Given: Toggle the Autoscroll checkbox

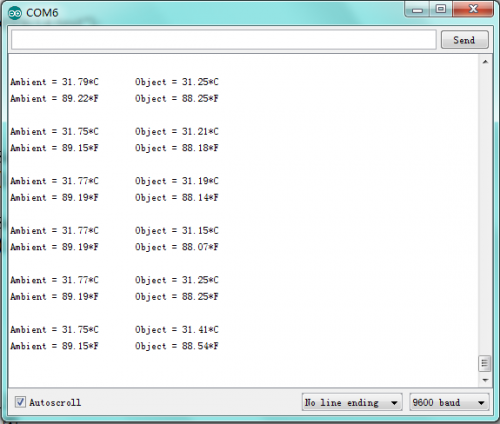Looking at the screenshot, I should 20,402.
